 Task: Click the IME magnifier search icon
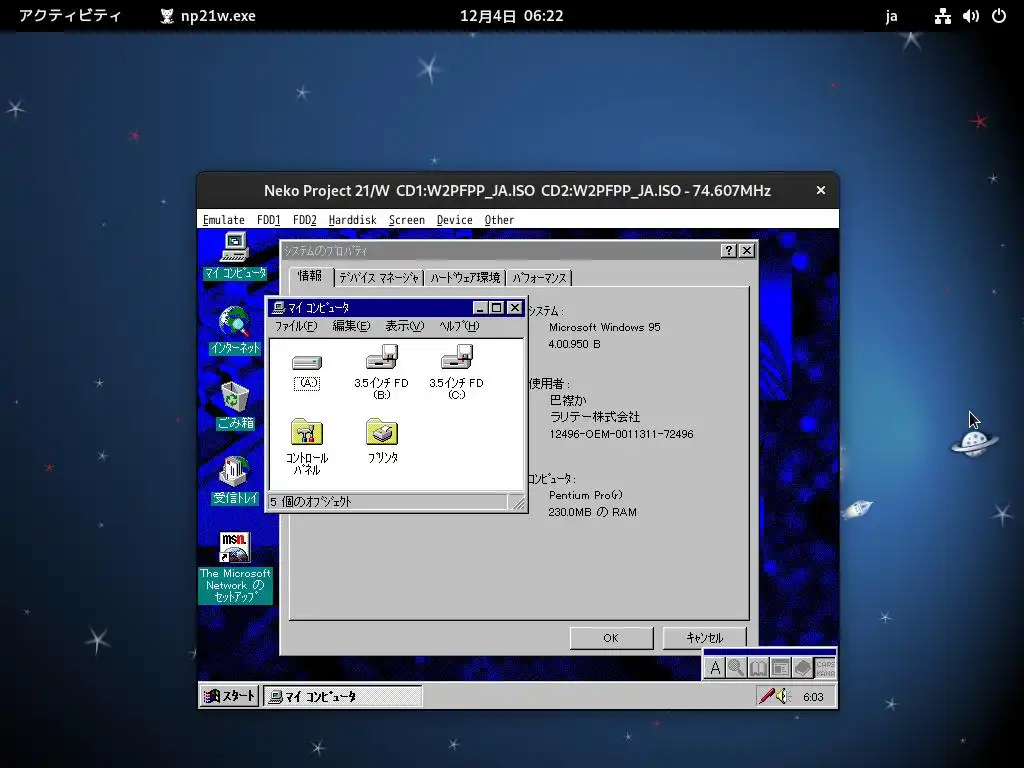coord(736,667)
